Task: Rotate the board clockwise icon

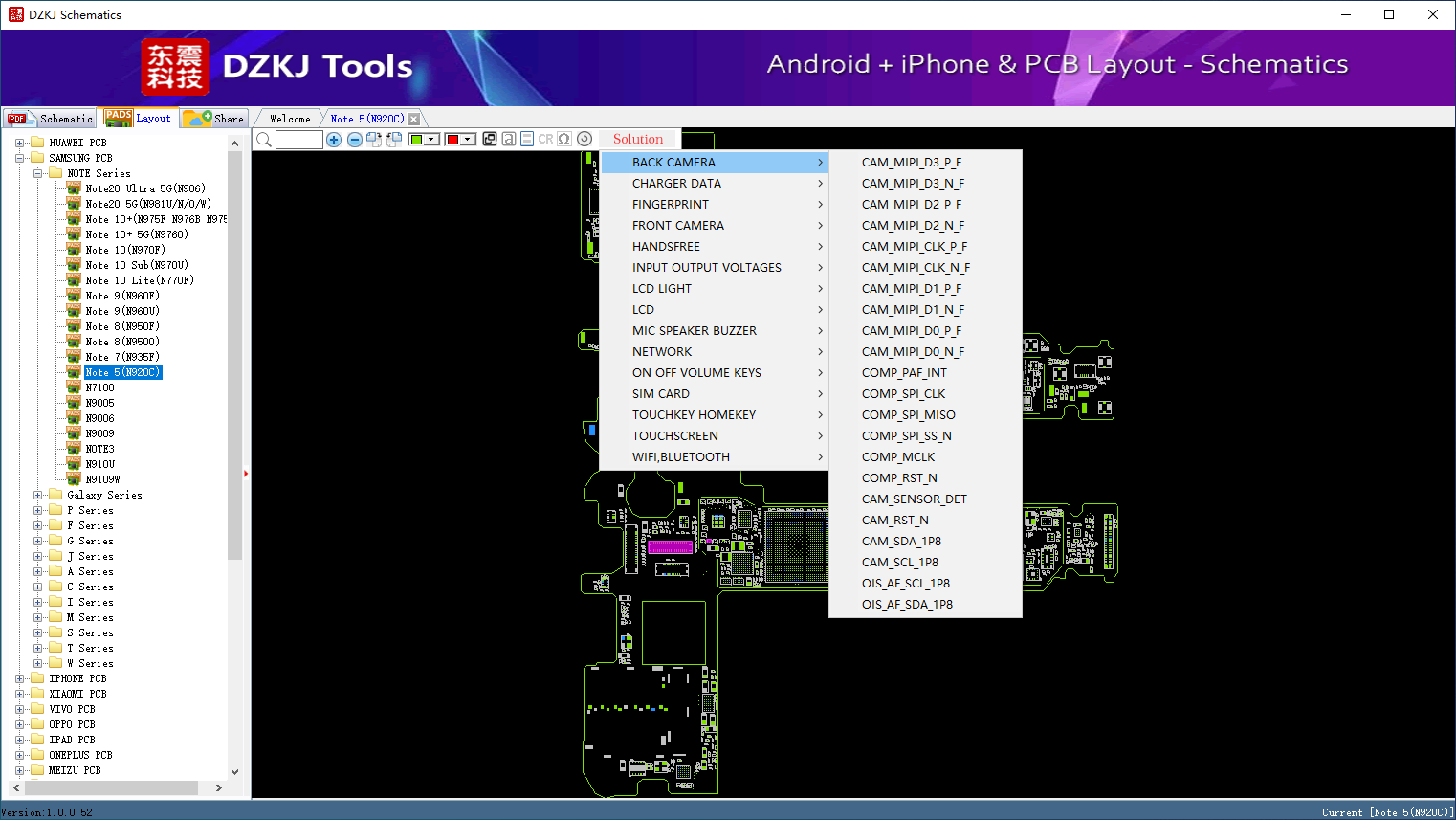Action: pyautogui.click(x=374, y=140)
